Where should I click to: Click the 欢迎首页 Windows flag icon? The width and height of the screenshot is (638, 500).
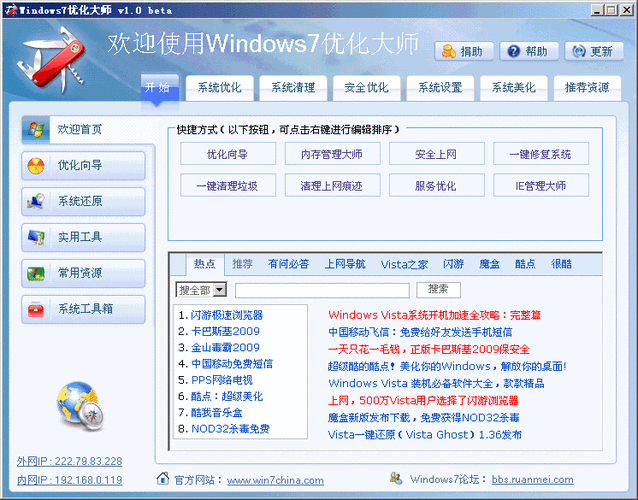click(37, 130)
